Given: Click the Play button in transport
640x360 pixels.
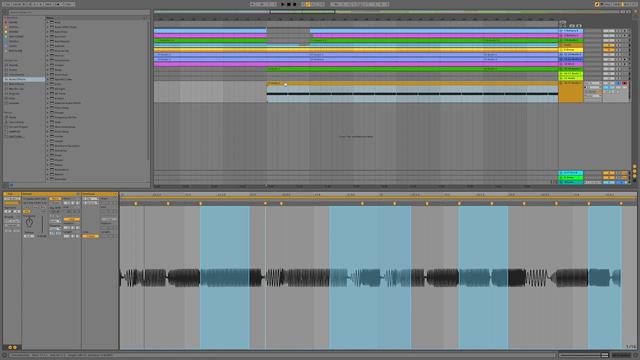Looking at the screenshot, I should (x=283, y=4).
